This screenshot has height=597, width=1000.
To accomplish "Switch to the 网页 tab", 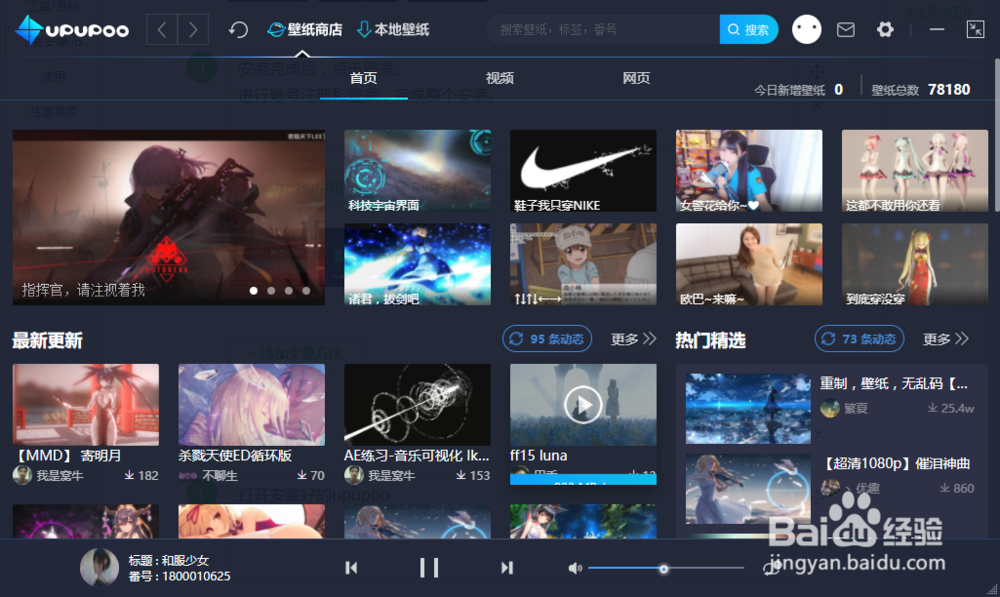I will click(x=636, y=78).
